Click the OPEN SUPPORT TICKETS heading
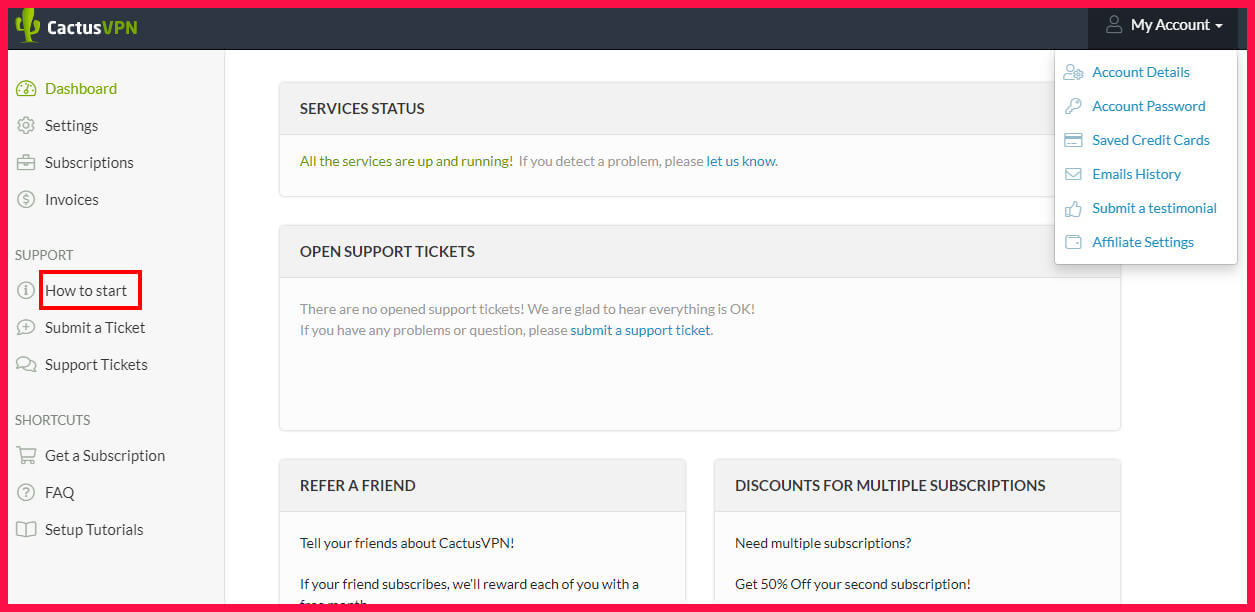 (x=387, y=251)
